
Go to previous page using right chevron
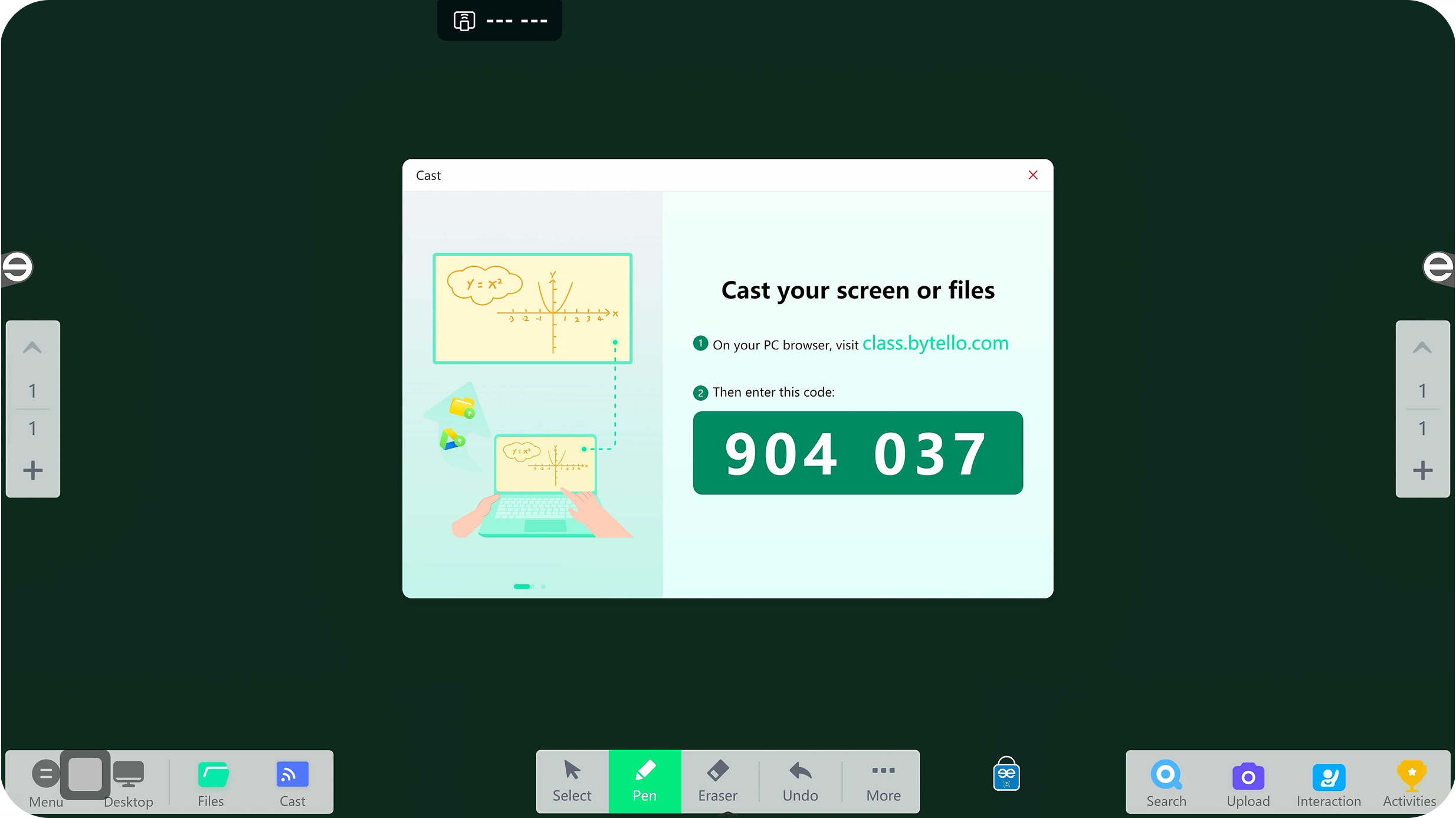click(1422, 348)
